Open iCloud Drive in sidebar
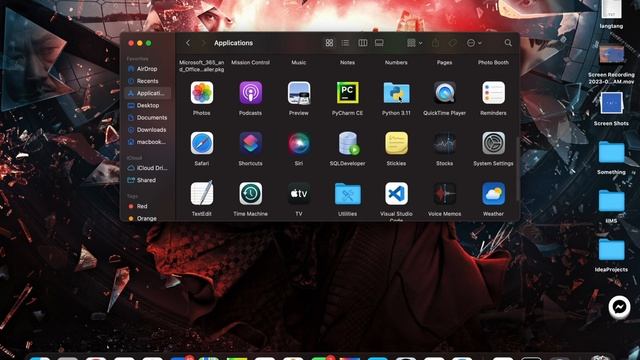The height and width of the screenshot is (360, 640). point(147,168)
